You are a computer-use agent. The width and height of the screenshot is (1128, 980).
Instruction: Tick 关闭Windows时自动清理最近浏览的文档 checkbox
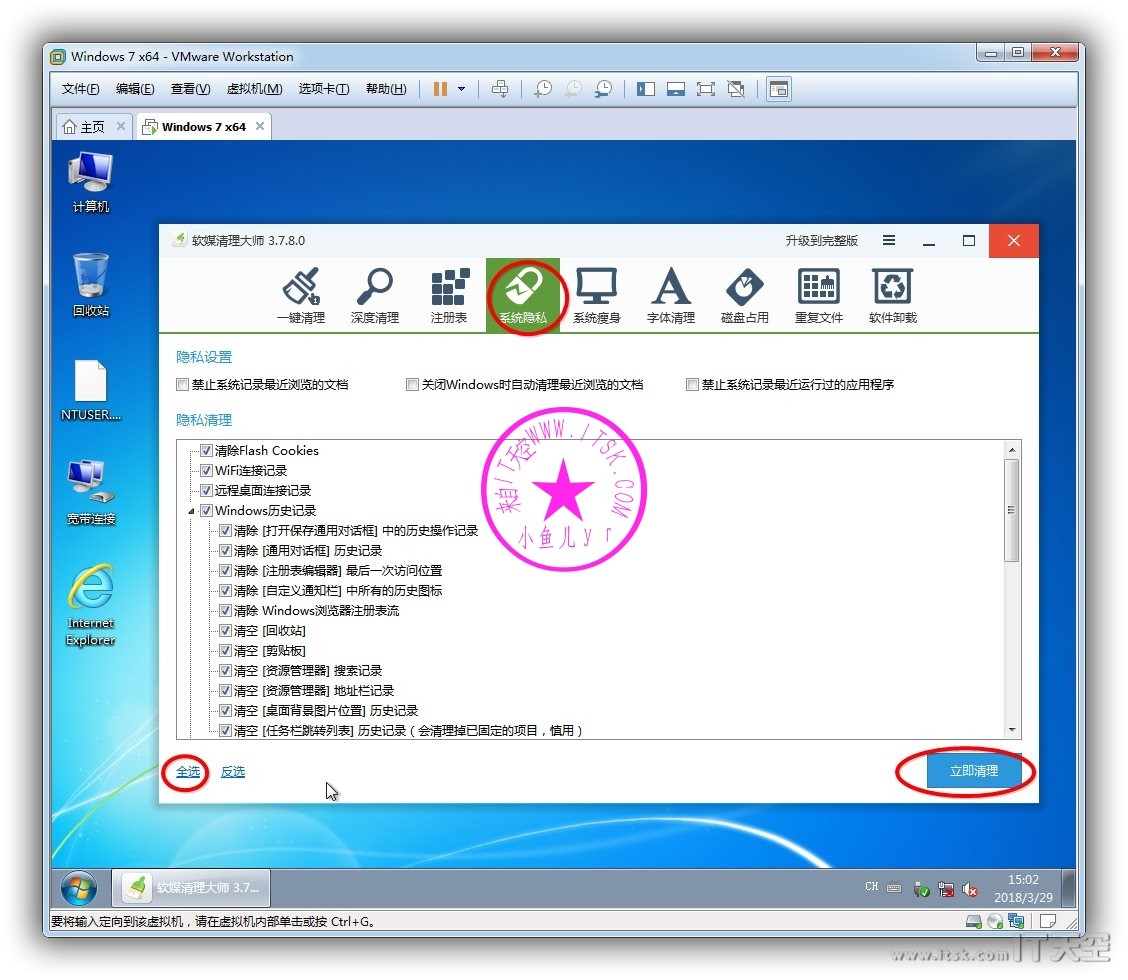pyautogui.click(x=412, y=385)
